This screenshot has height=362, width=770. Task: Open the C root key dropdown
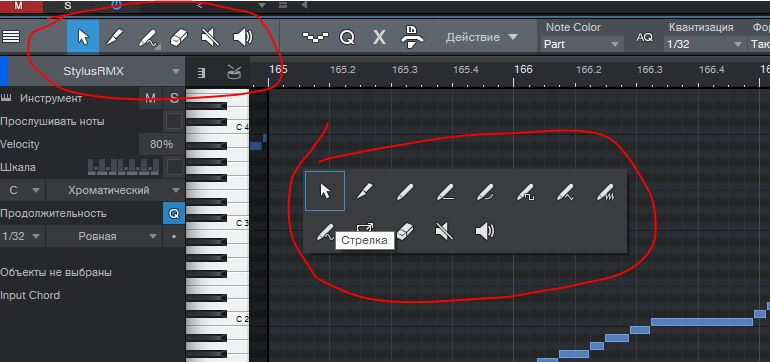pyautogui.click(x=22, y=191)
